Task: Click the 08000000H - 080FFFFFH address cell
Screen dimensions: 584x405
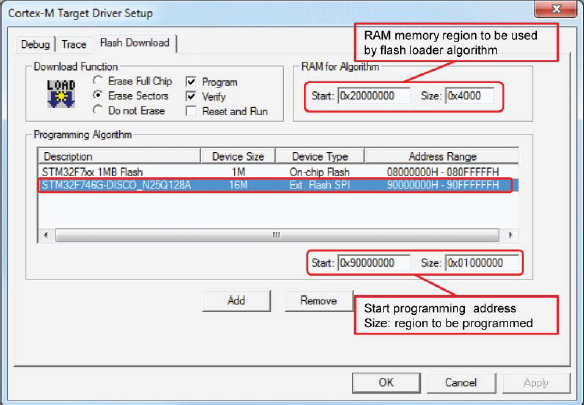Action: pyautogui.click(x=443, y=172)
